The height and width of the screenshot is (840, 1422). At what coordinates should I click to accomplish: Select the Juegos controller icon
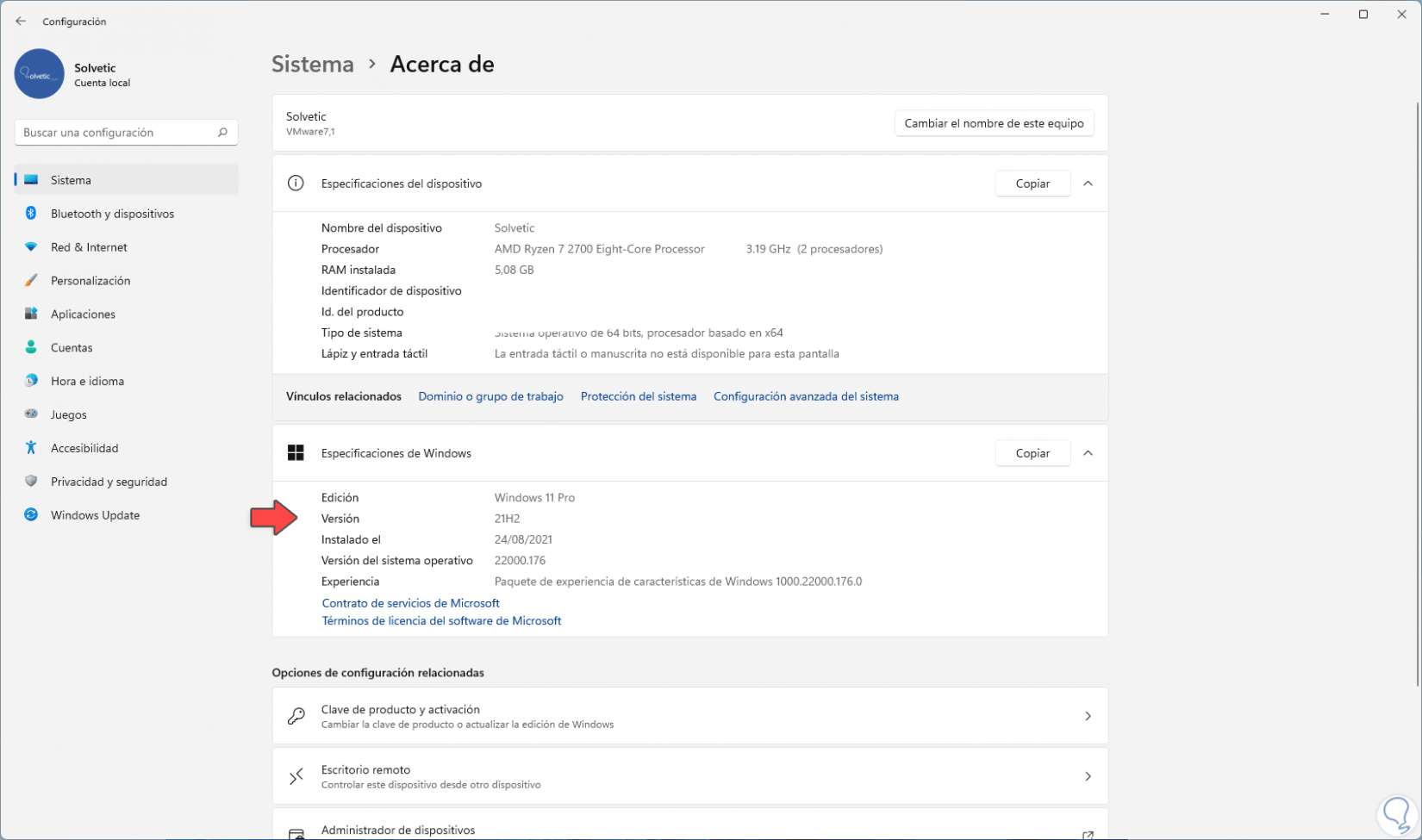click(31, 414)
